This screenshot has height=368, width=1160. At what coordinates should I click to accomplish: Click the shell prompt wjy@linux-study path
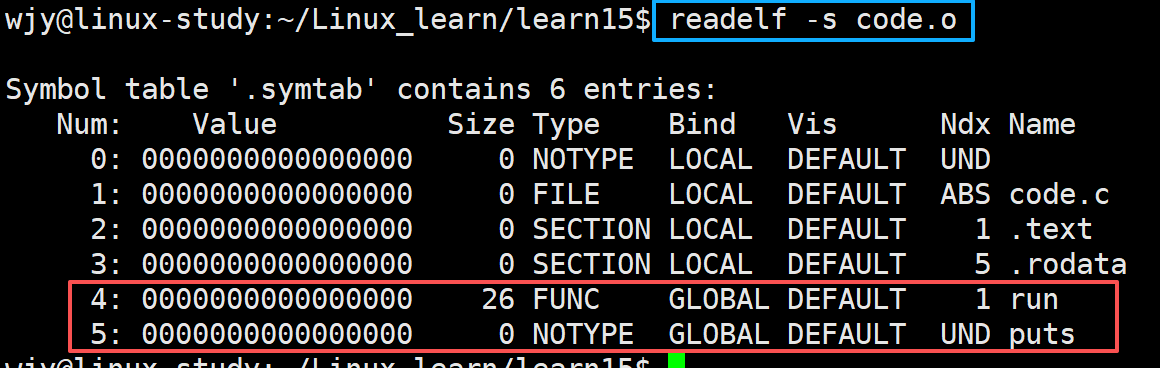[x=328, y=20]
